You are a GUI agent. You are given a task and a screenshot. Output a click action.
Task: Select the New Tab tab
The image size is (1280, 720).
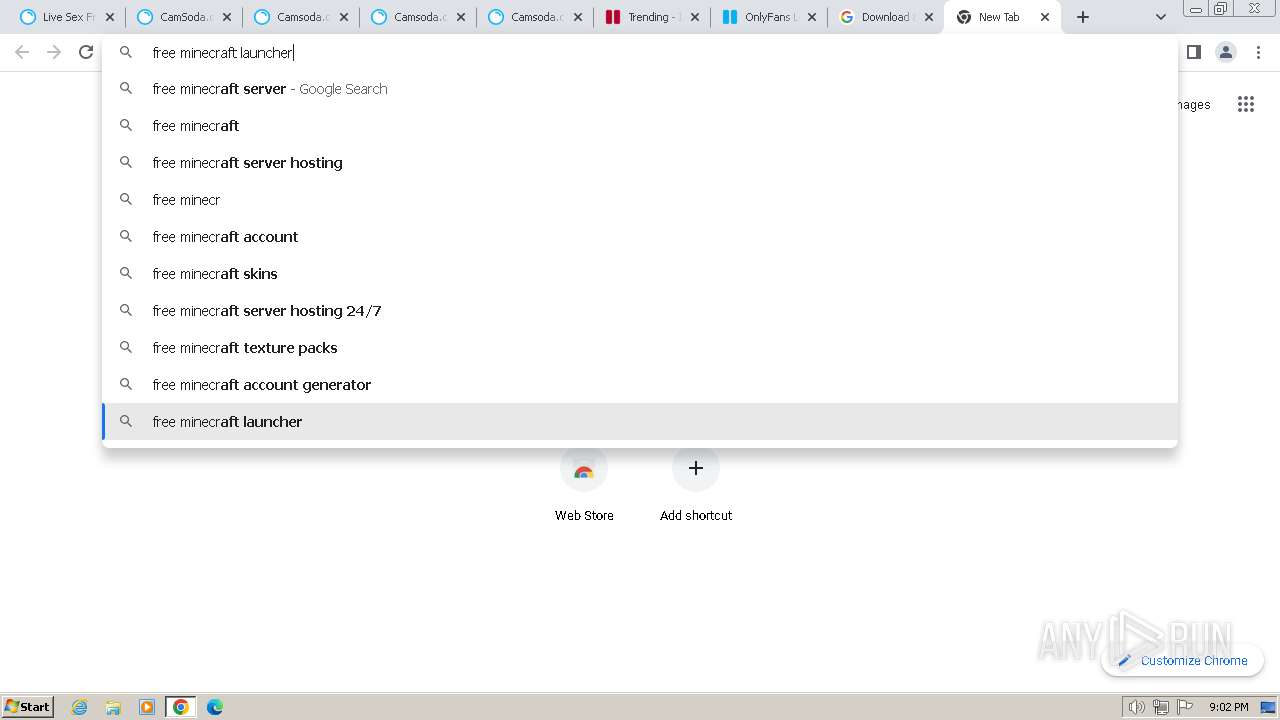point(1003,17)
